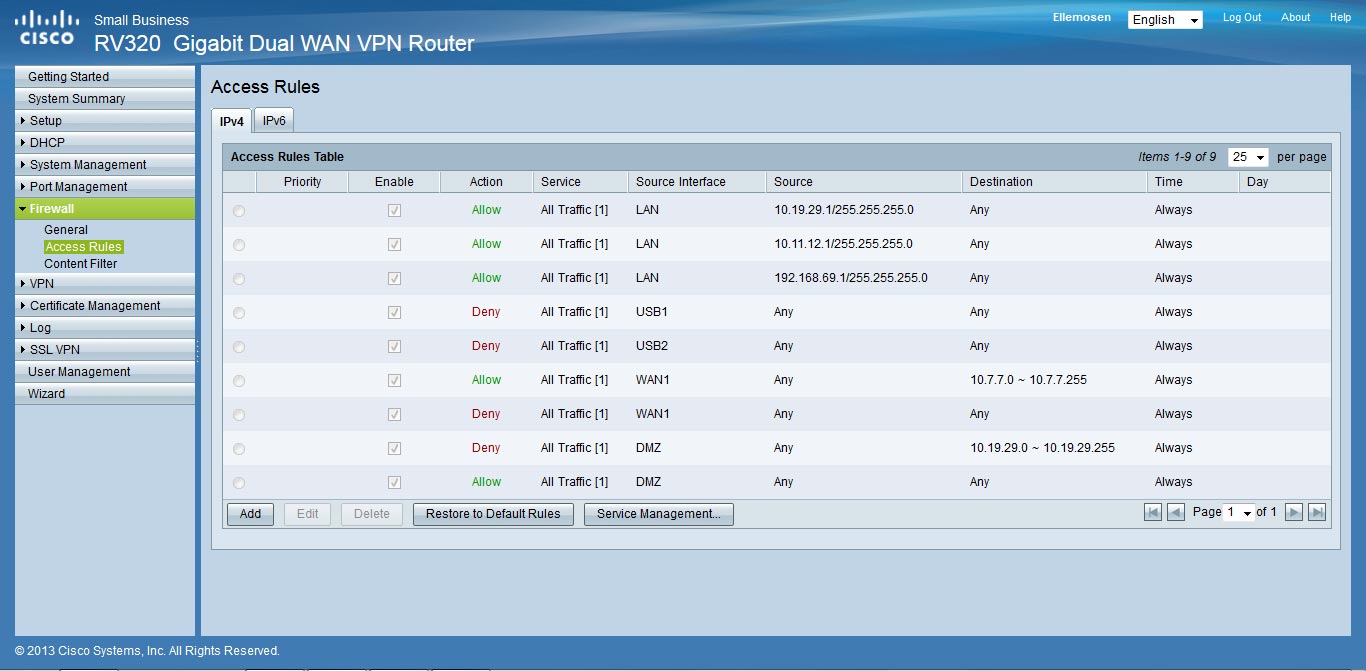Expand the DHCP menu

[x=105, y=142]
